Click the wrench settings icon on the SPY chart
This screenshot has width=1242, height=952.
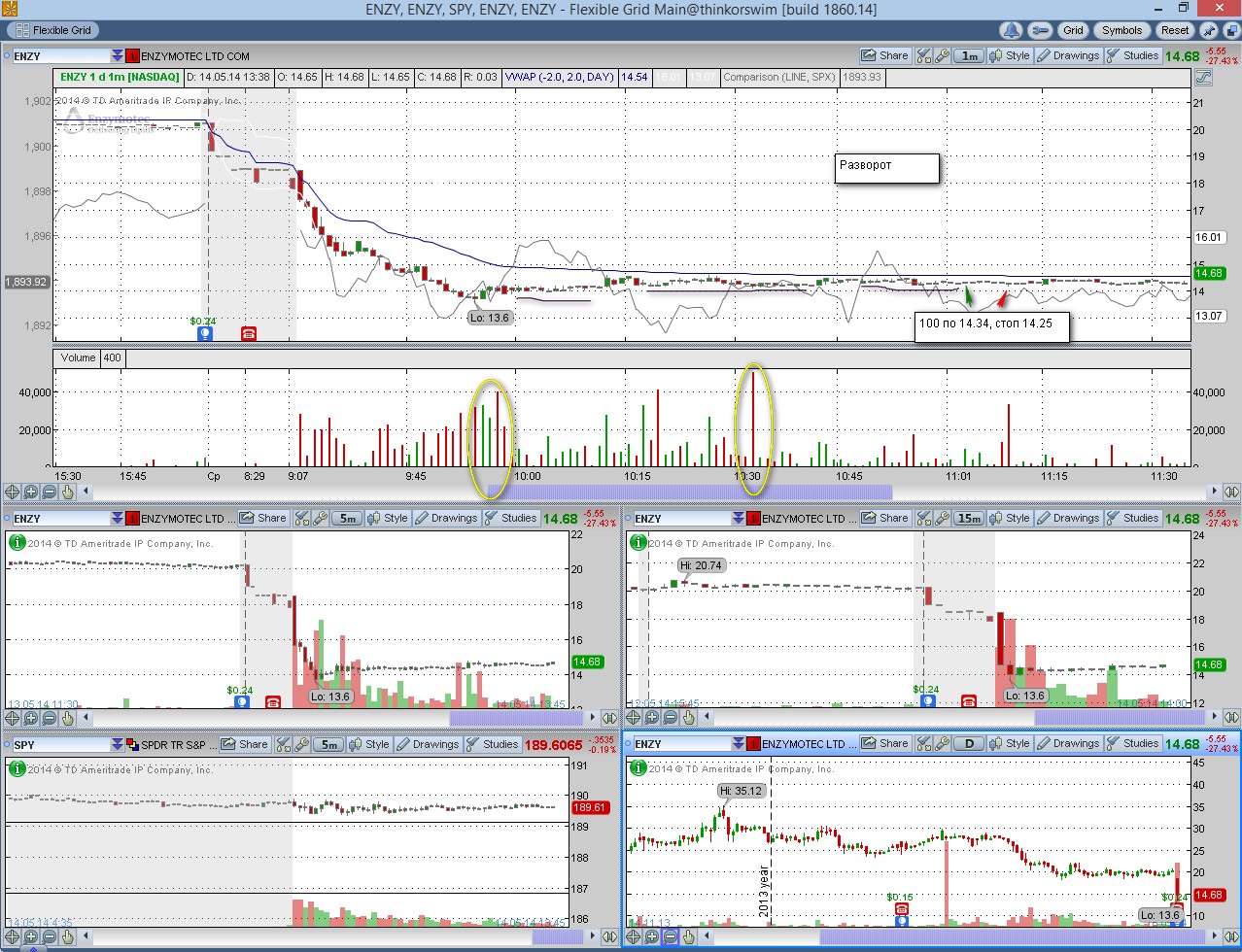[x=301, y=744]
